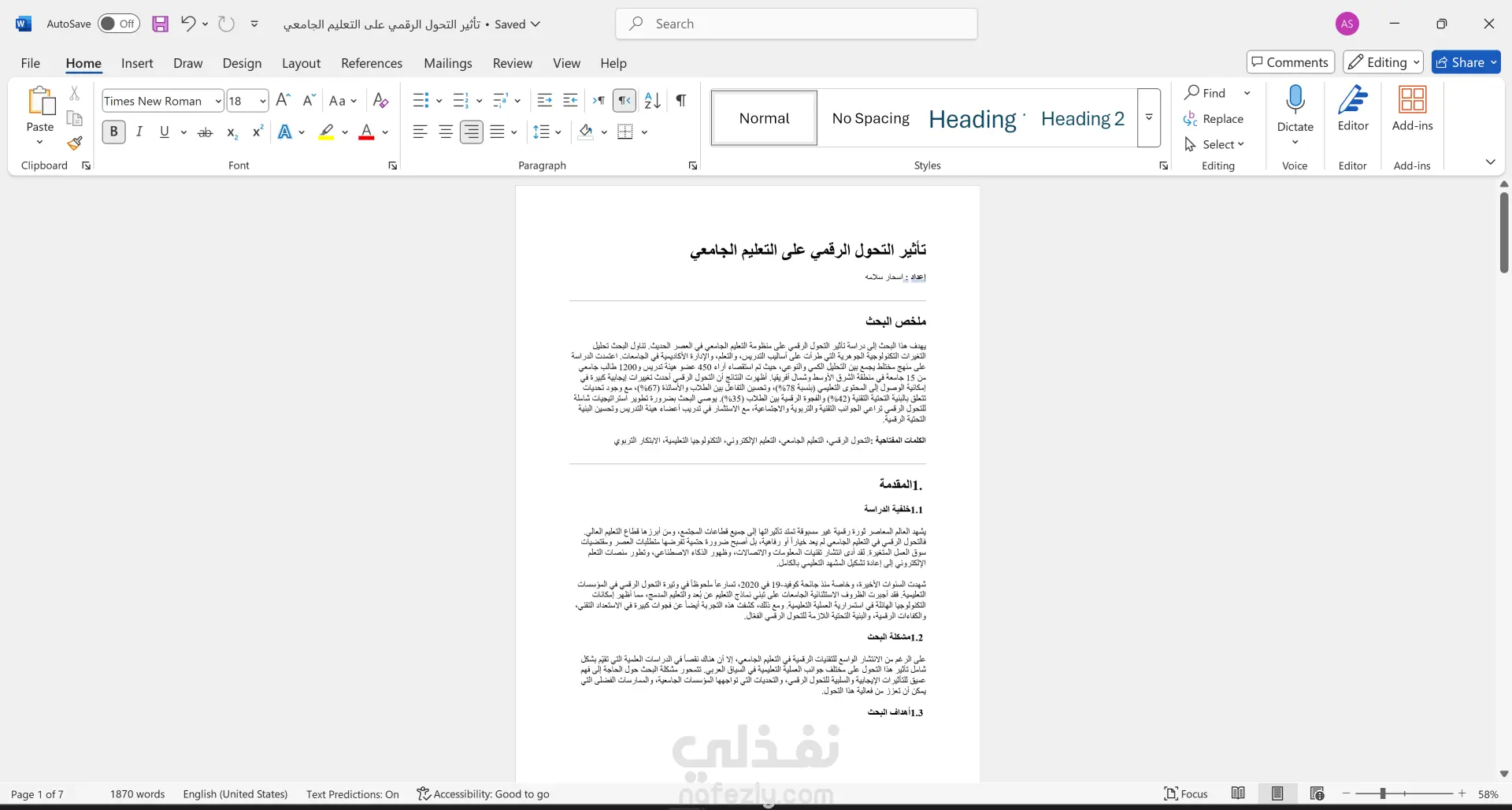The image size is (1512, 810).
Task: Click the Undo arrow icon
Action: click(187, 24)
